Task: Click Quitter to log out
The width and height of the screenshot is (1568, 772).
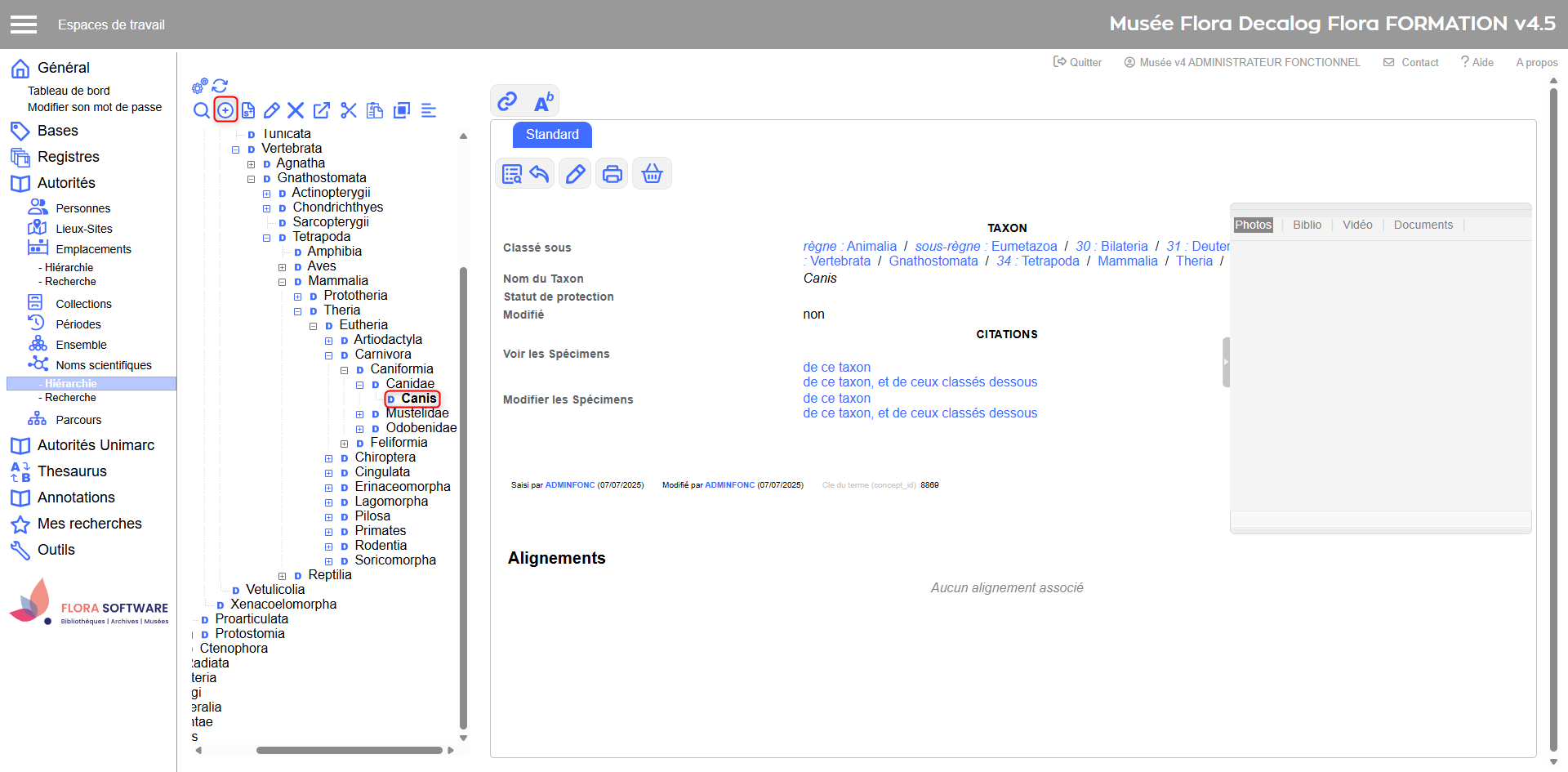Action: coord(1078,62)
